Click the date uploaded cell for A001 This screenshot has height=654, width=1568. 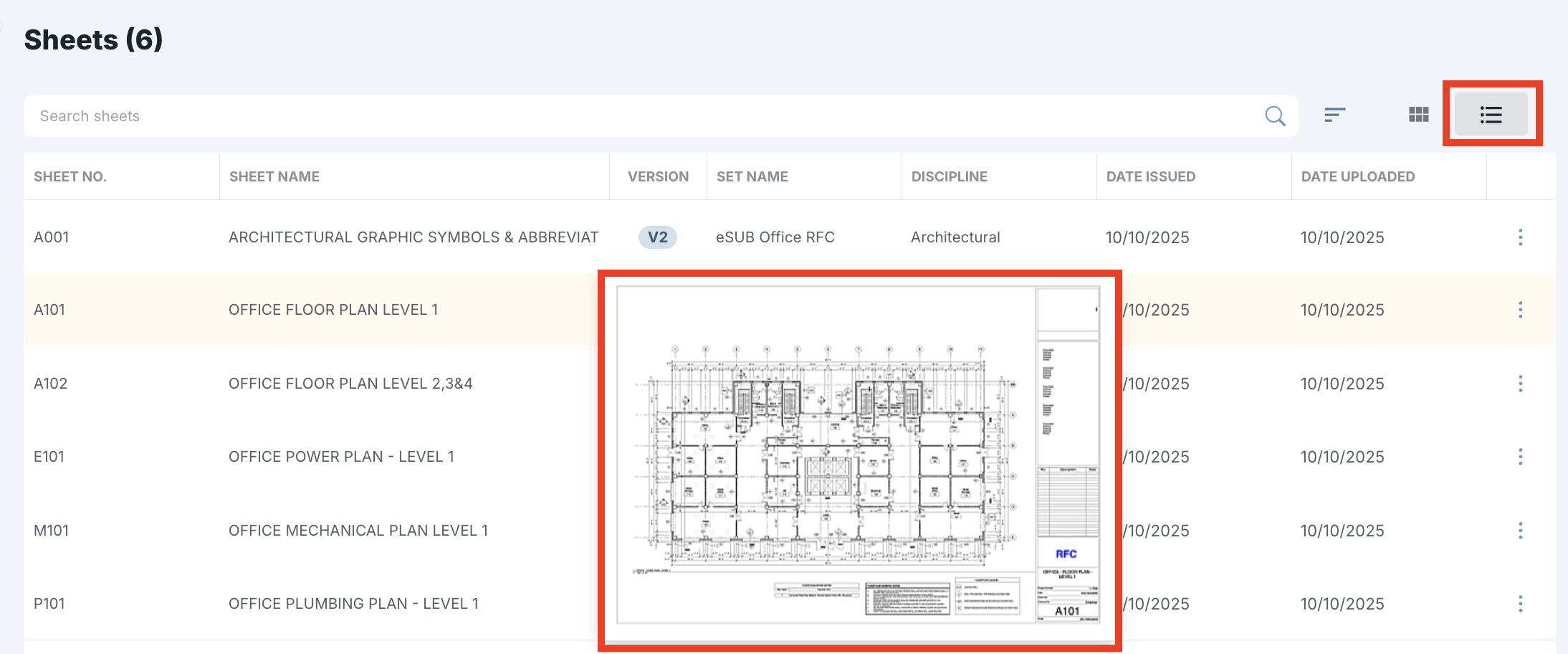click(x=1342, y=237)
